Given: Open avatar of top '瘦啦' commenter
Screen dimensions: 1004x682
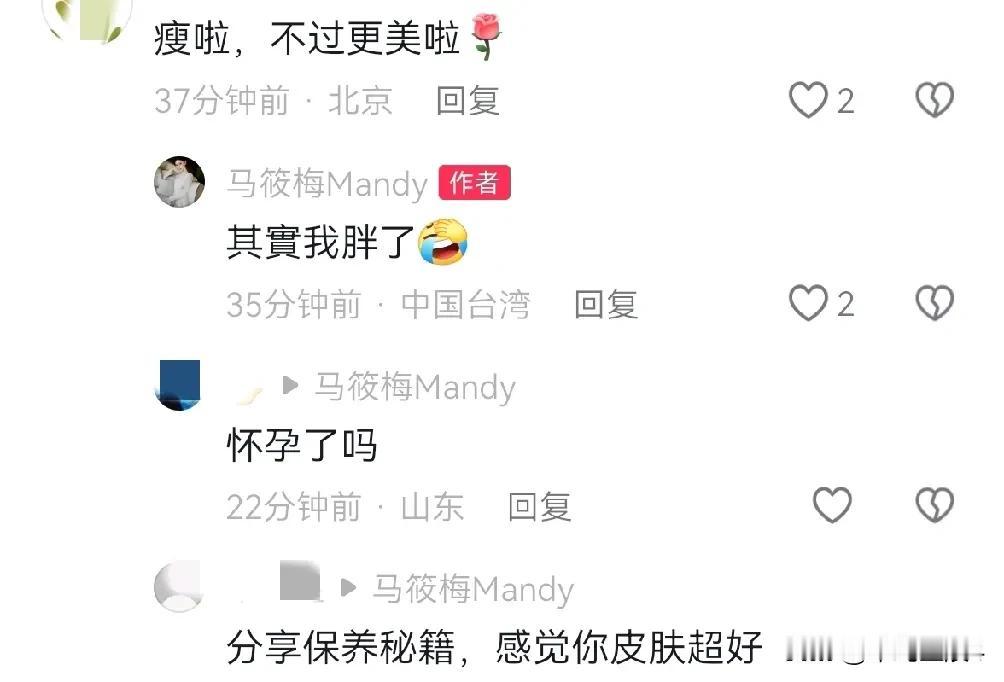Looking at the screenshot, I should (86, 18).
